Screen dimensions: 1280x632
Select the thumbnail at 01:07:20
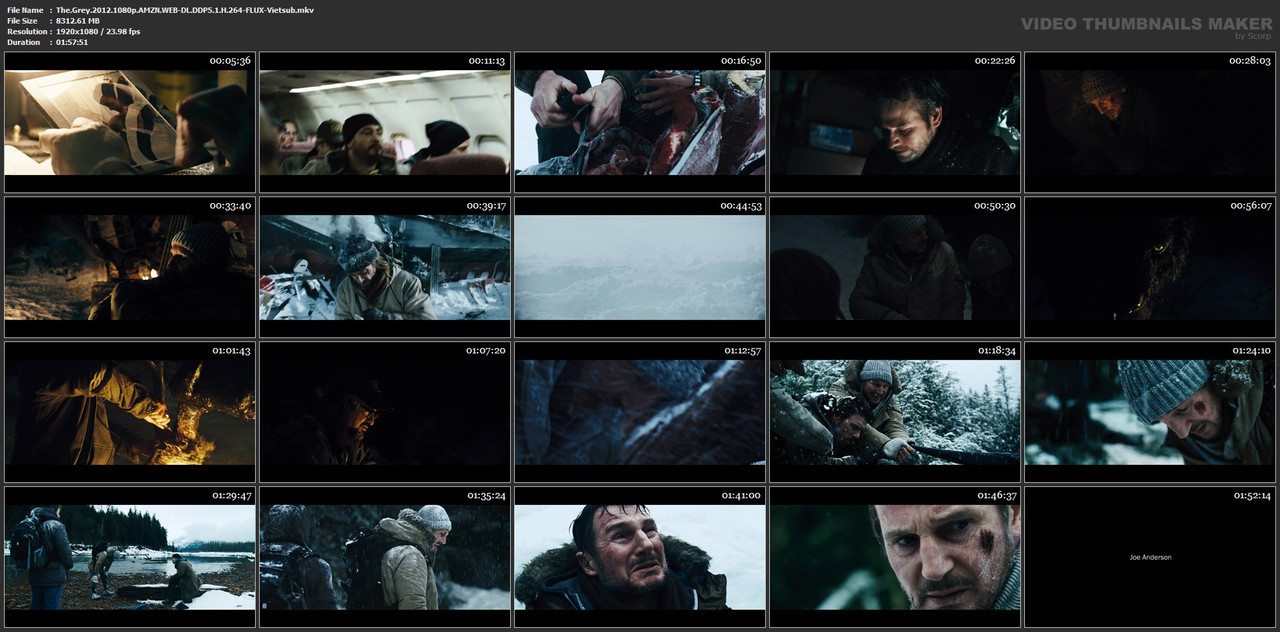click(x=385, y=412)
